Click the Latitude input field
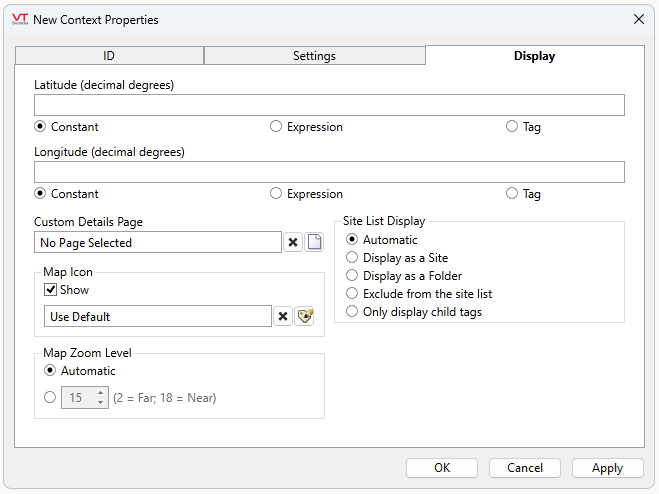This screenshot has height=494, width=659. (x=329, y=105)
